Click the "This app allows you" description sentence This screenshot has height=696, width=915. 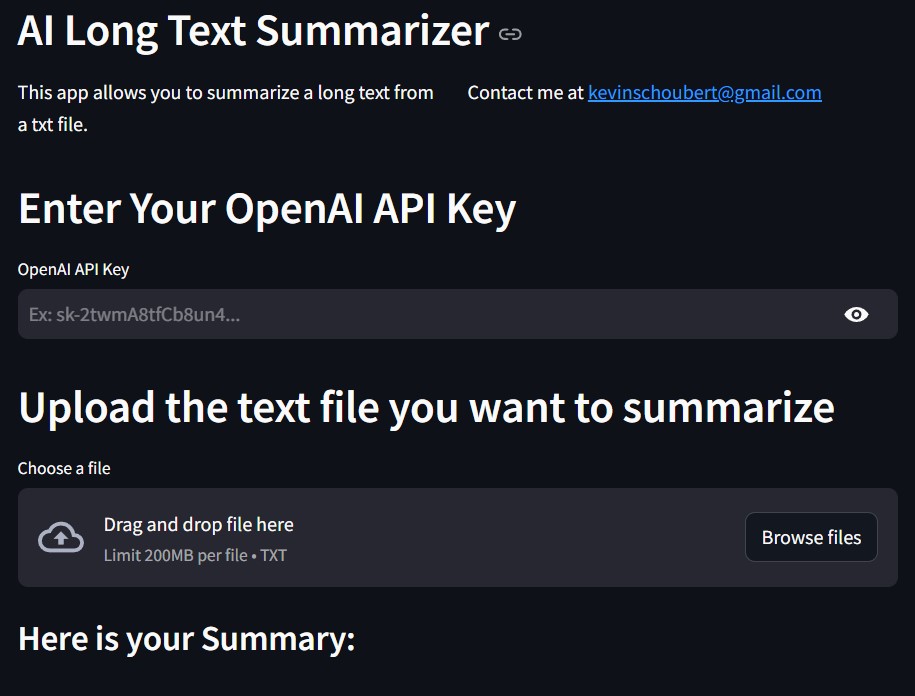(x=225, y=93)
